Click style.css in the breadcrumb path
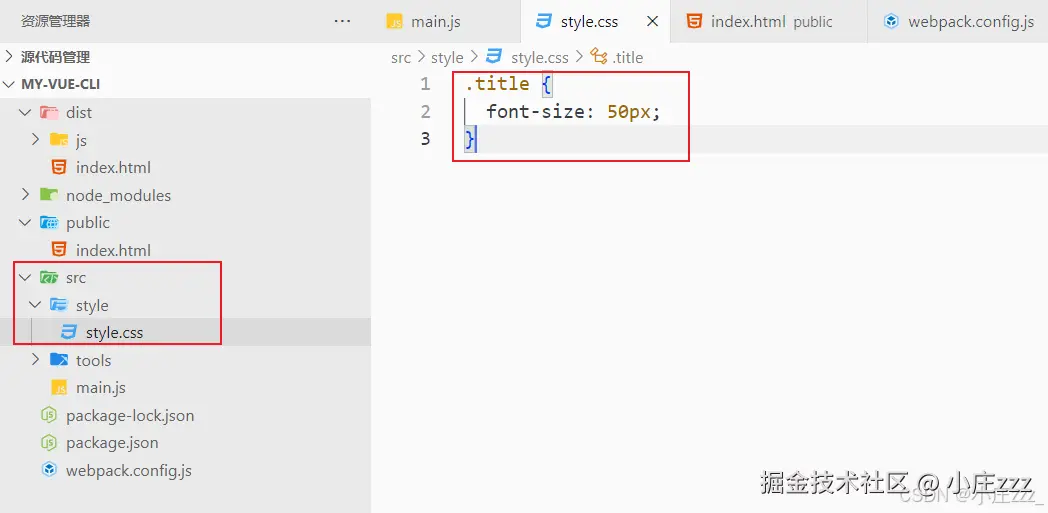The height and width of the screenshot is (513, 1048). tap(540, 57)
